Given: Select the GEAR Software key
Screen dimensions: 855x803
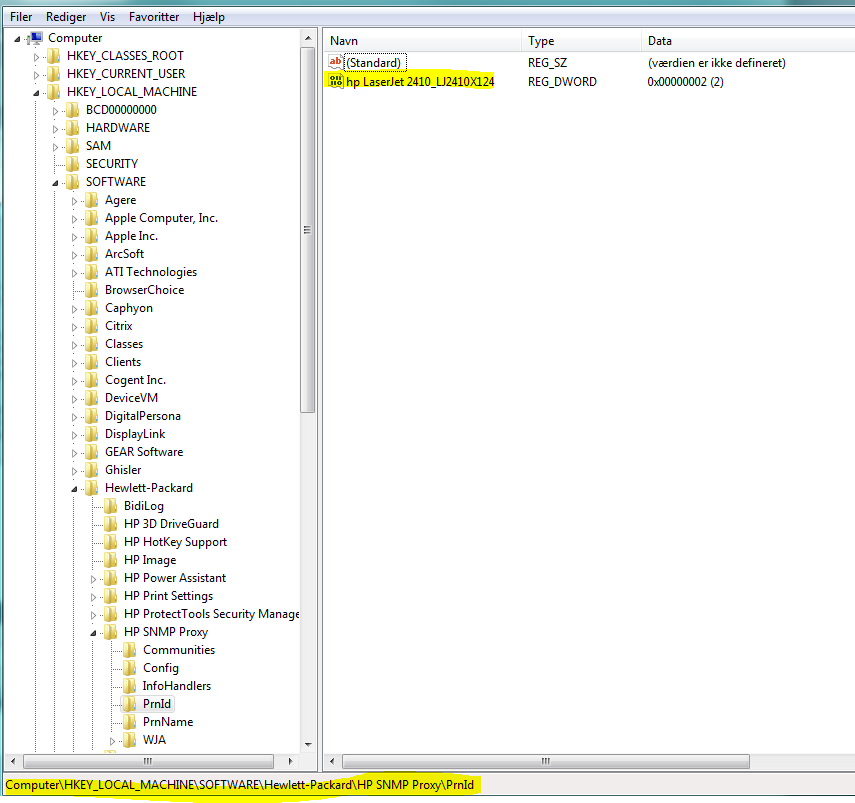Looking at the screenshot, I should (x=144, y=452).
